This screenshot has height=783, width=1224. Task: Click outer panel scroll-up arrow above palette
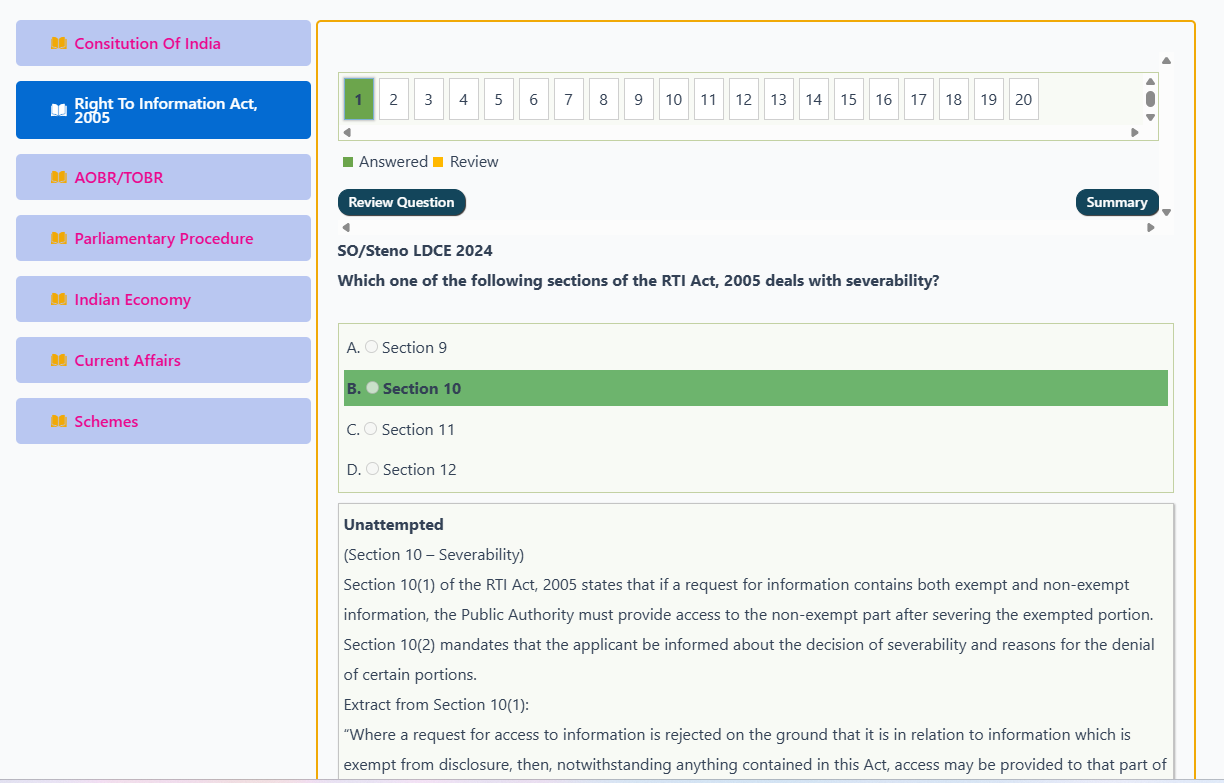click(x=1166, y=61)
